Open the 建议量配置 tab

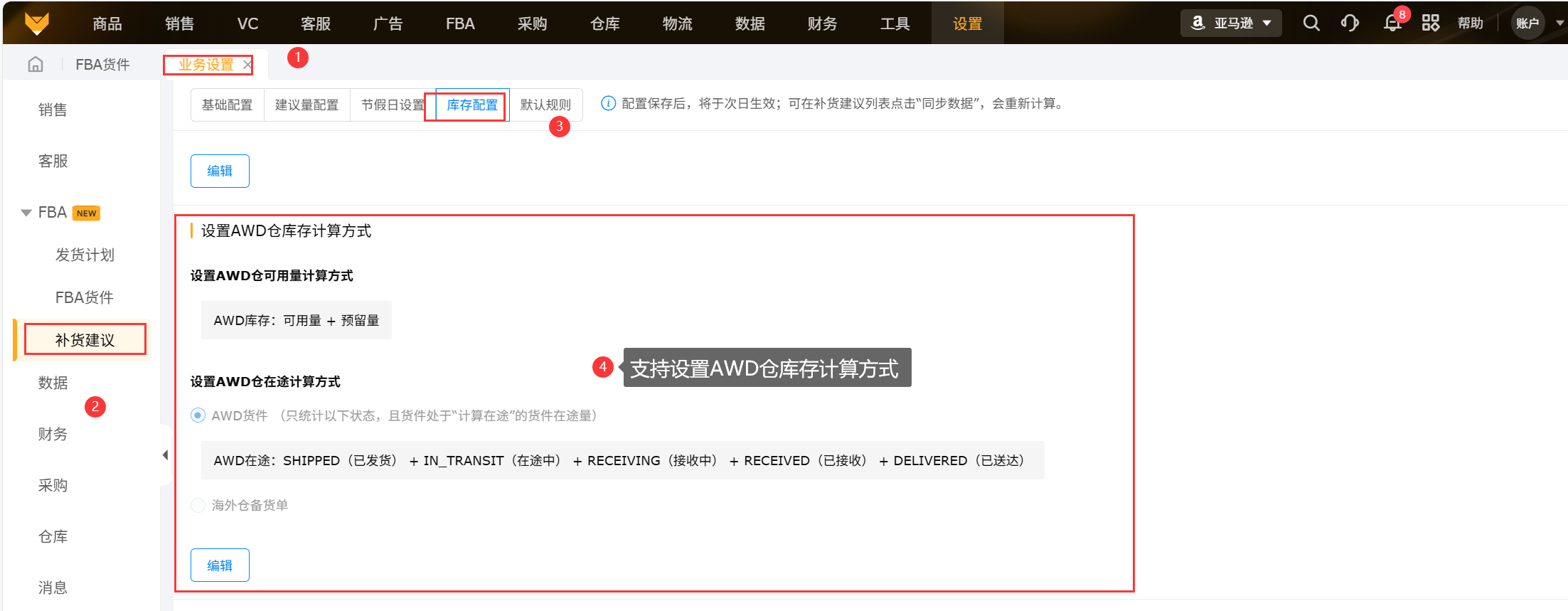coord(306,105)
